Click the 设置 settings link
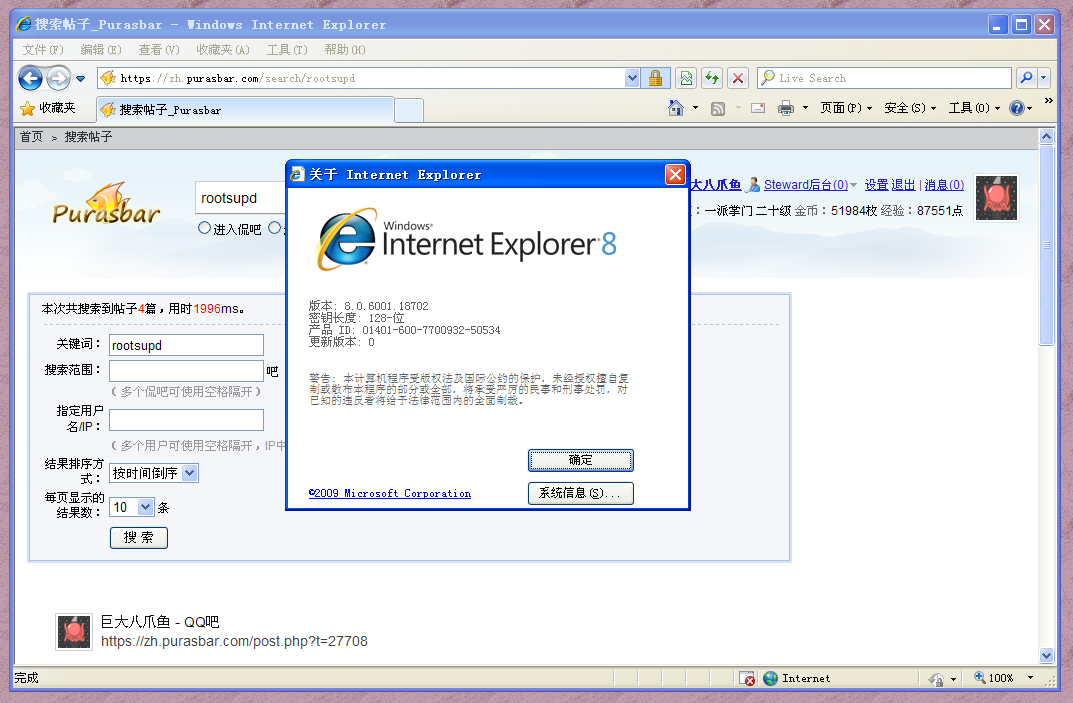Screen dimensions: 1073x703 tap(876, 185)
